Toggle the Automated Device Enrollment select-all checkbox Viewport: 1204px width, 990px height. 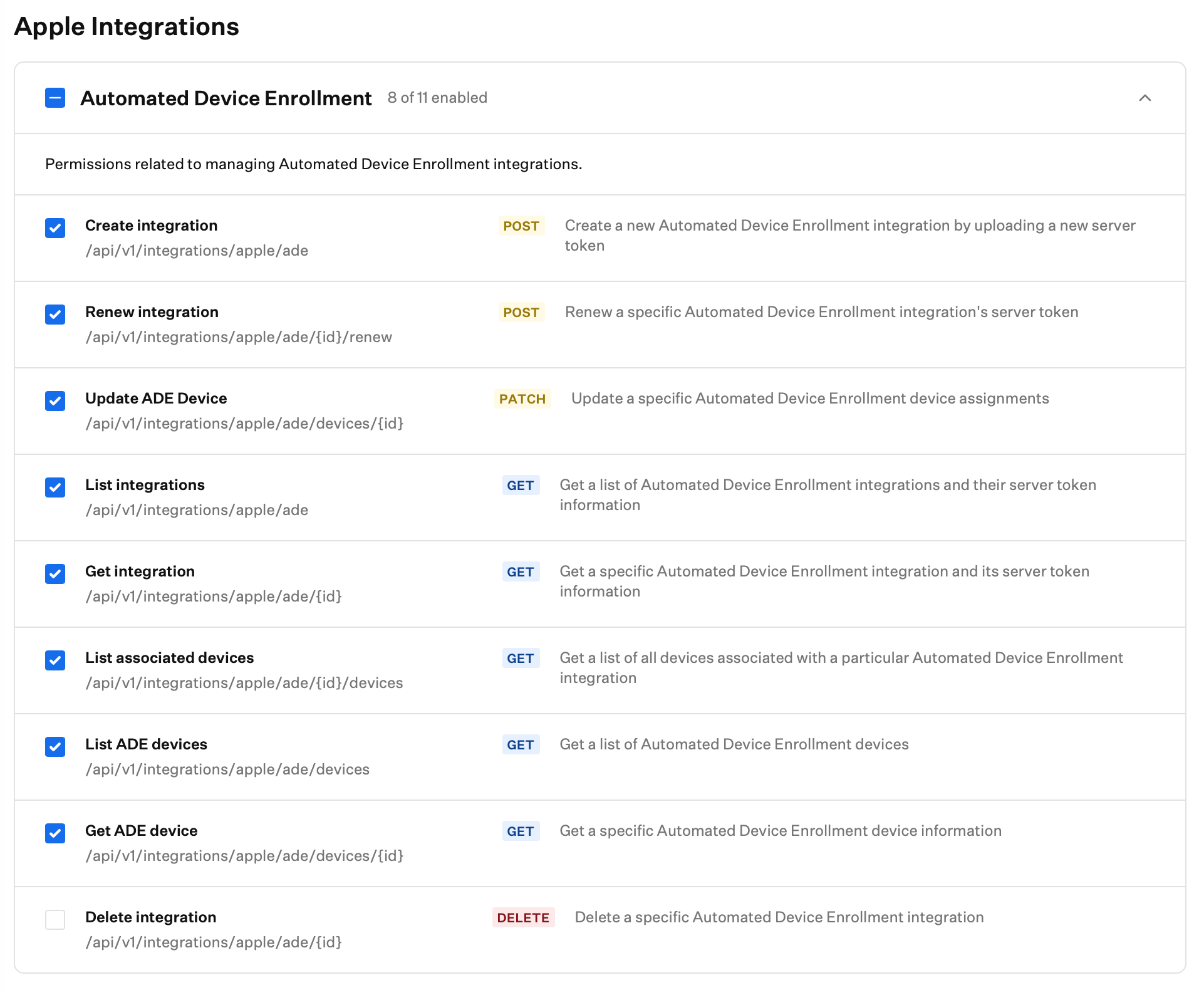click(x=55, y=98)
